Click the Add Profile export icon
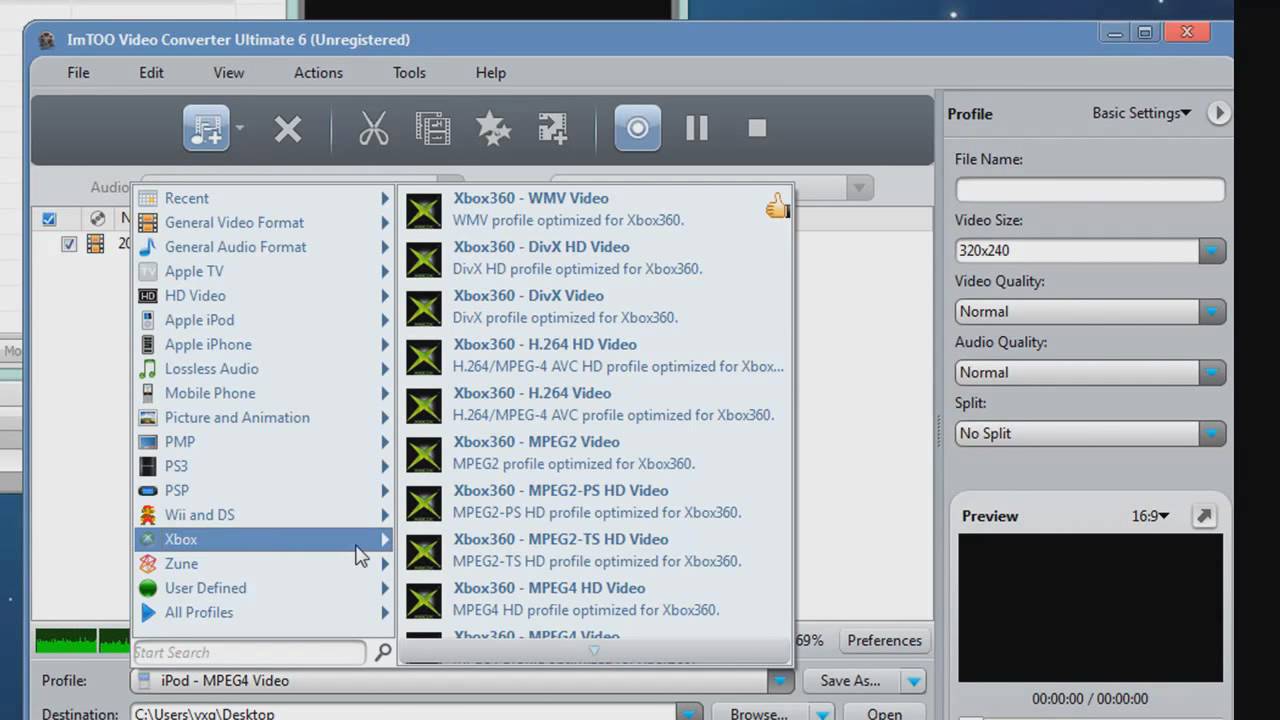Screen dimensions: 1280x720 point(553,128)
